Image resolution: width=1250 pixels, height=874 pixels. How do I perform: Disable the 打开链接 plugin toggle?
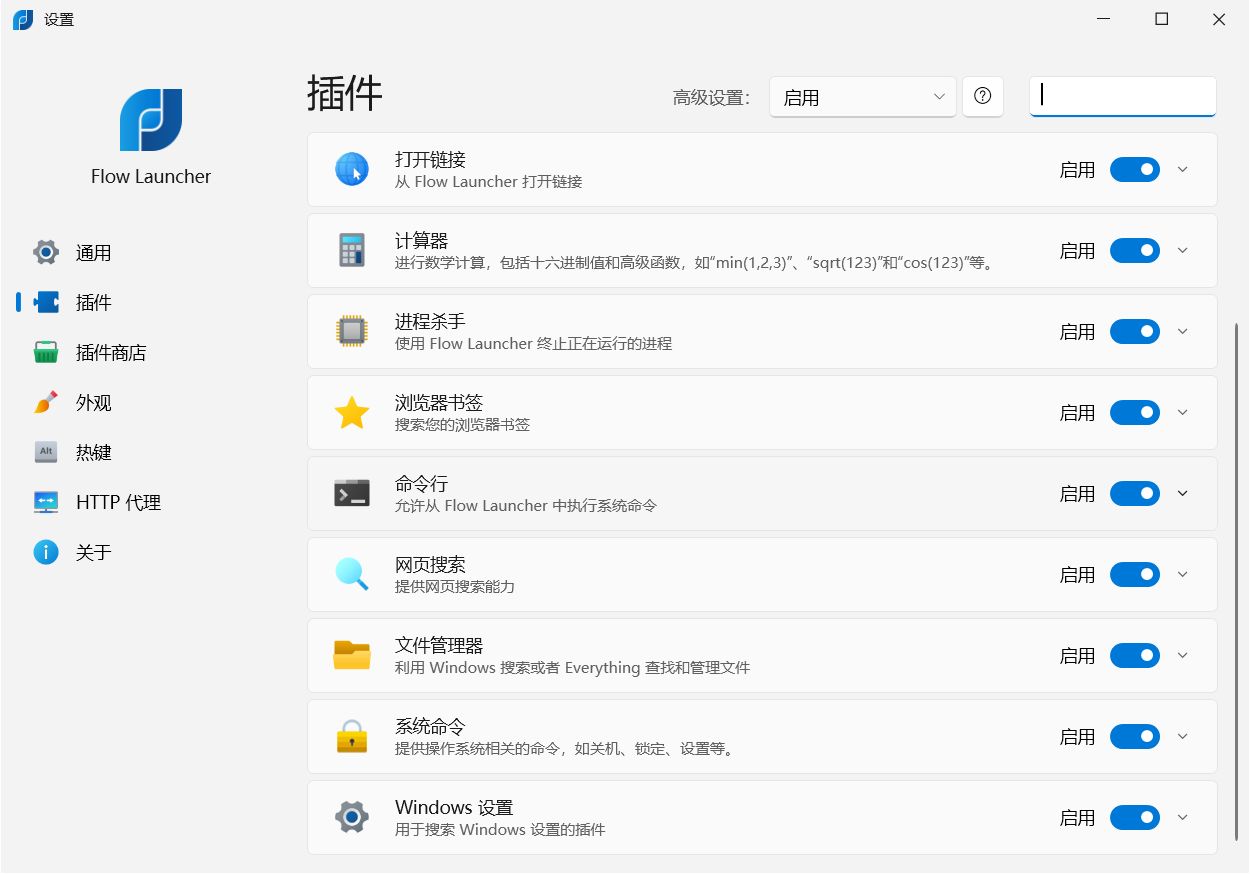[x=1135, y=170]
